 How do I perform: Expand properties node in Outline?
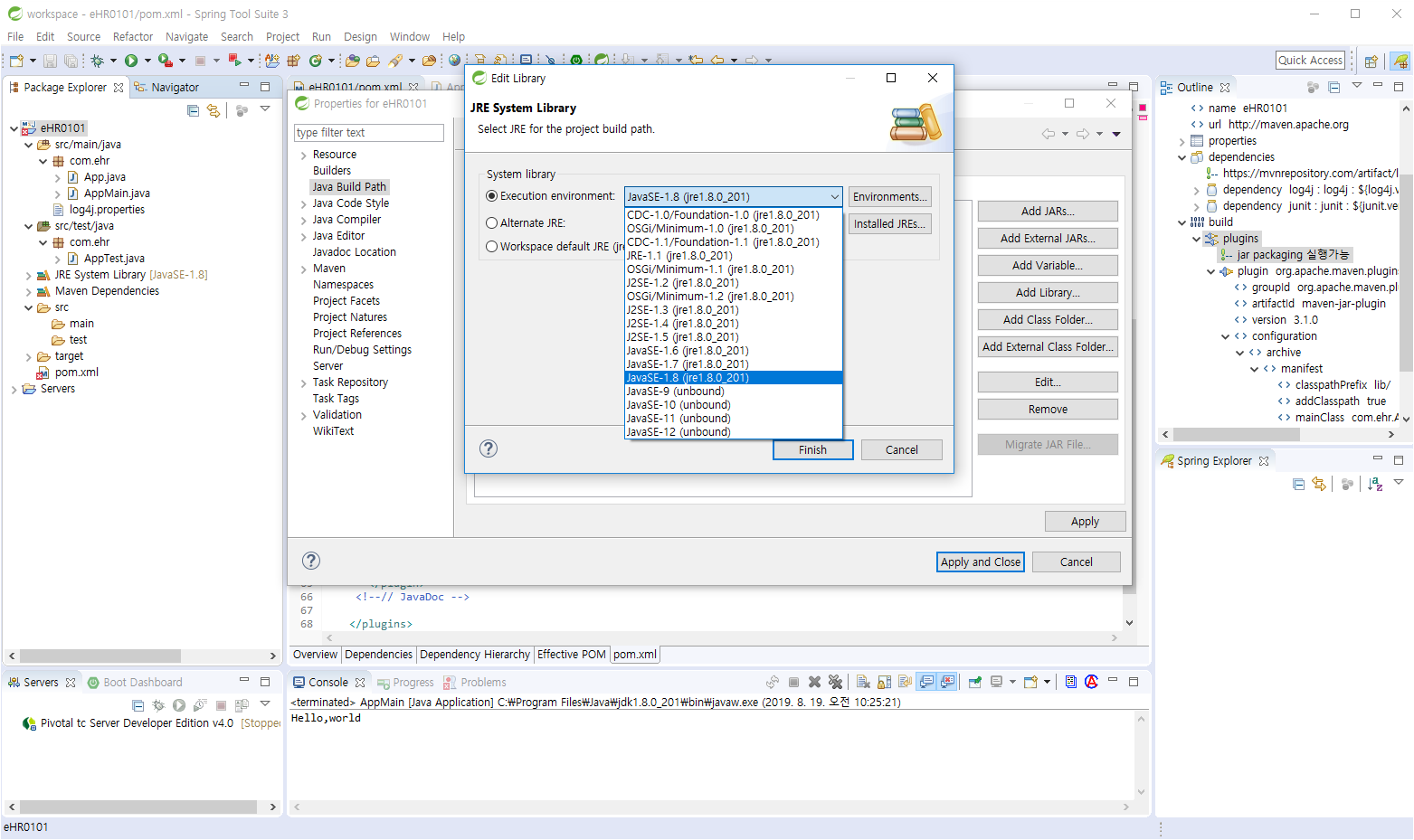coord(1181,142)
